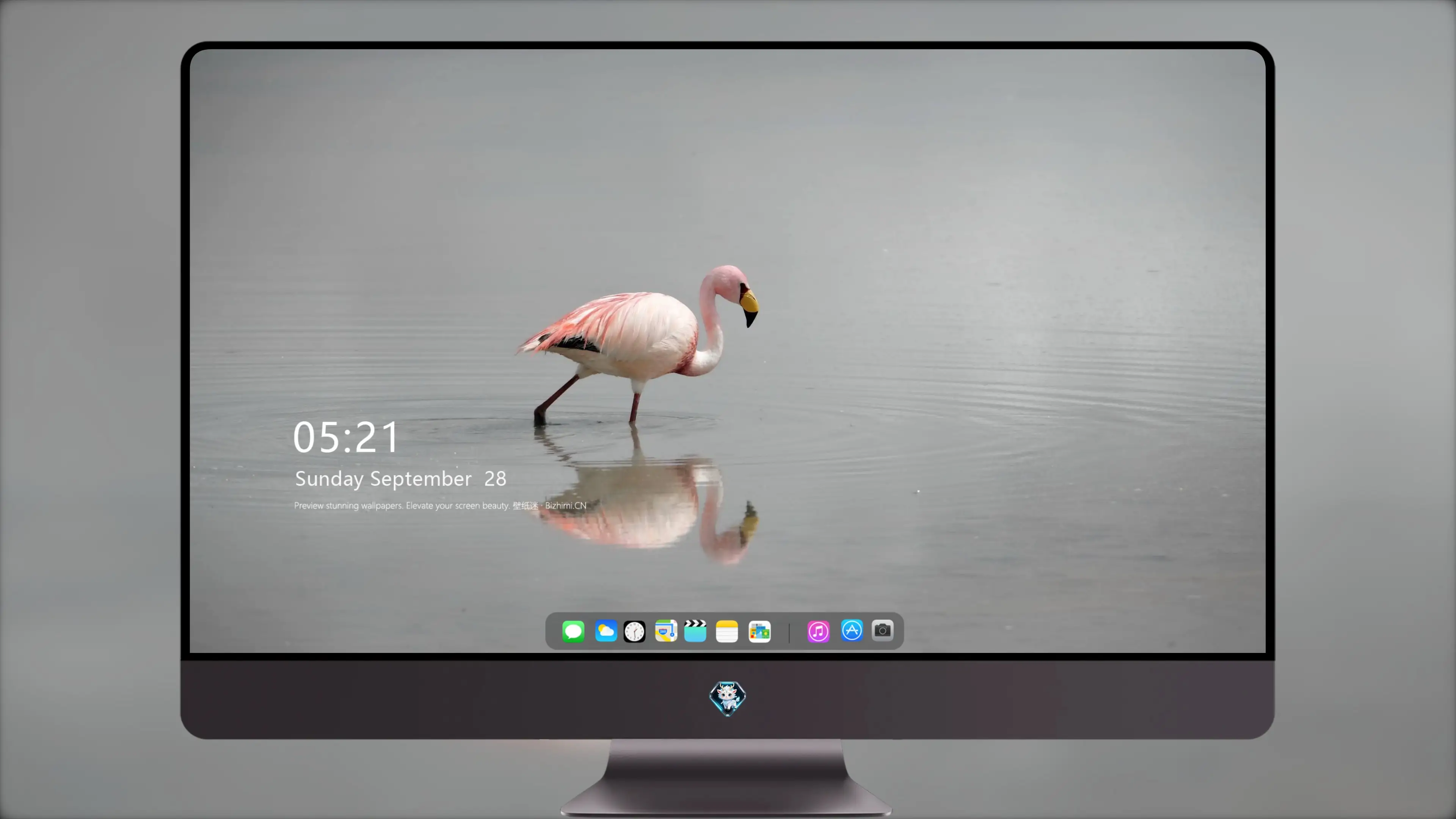Open the Passbook cards app icon
1456x819 pixels.
[759, 631]
